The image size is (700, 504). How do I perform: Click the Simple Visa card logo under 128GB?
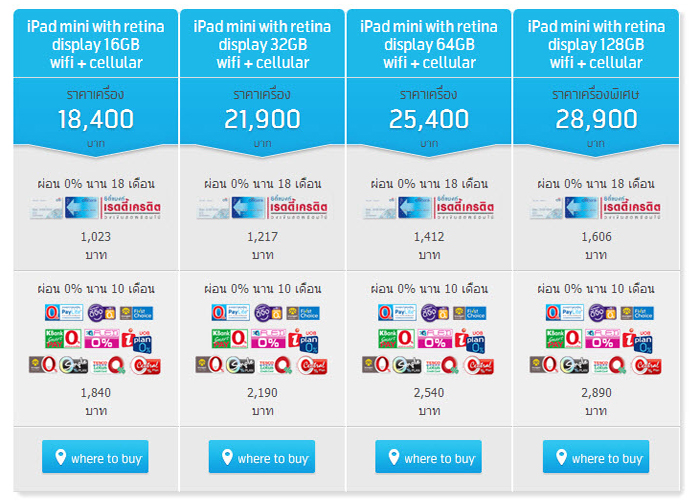tap(574, 366)
